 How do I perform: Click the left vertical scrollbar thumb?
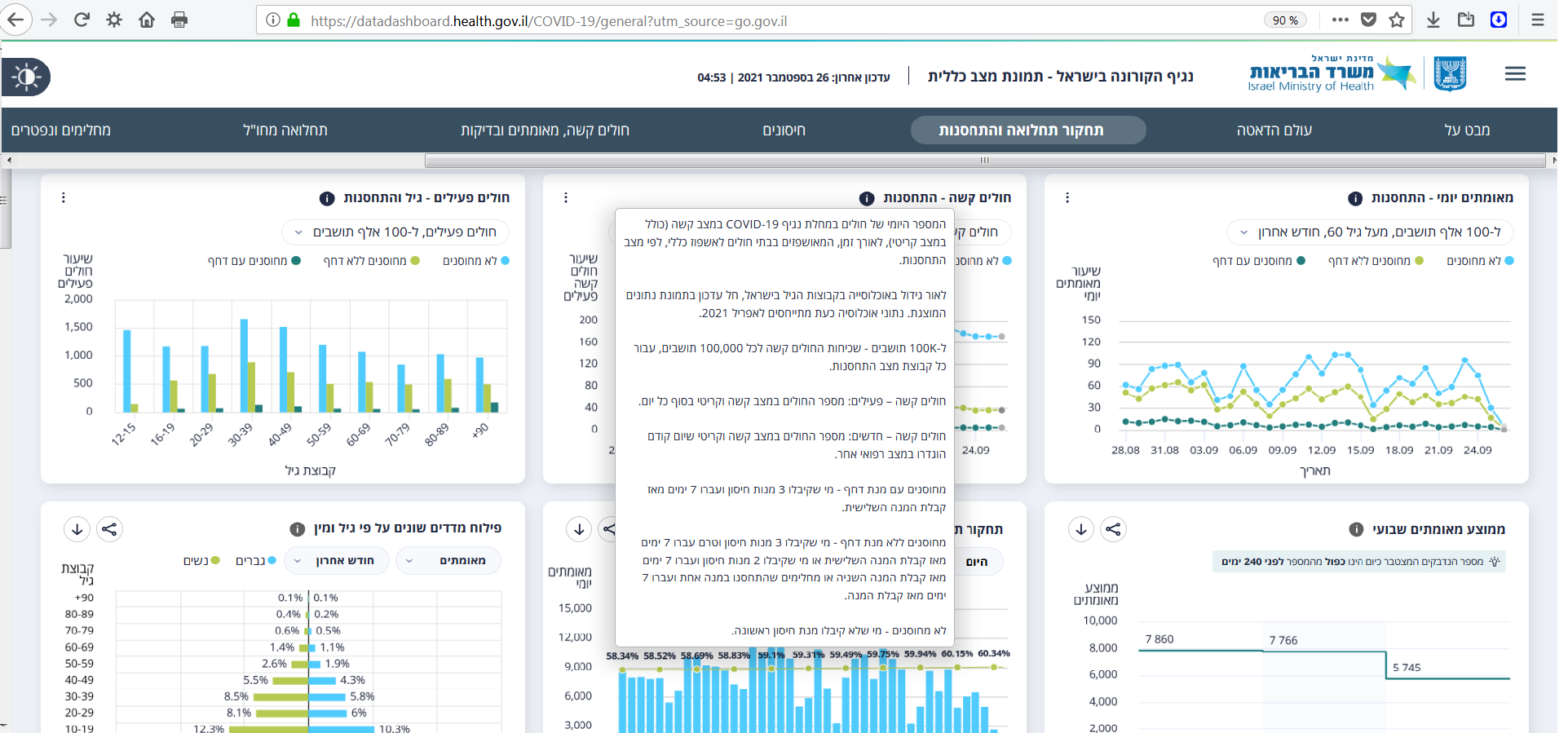(x=5, y=210)
